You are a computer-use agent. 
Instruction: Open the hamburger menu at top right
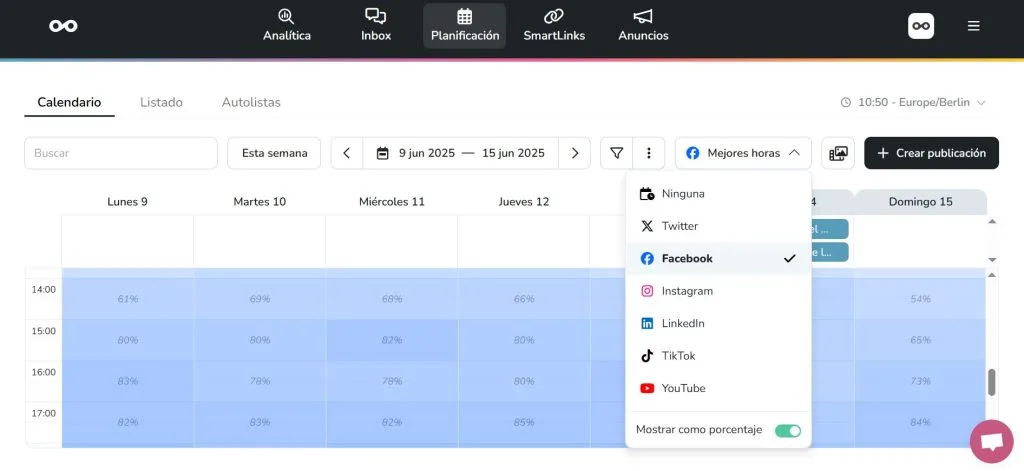pos(973,26)
